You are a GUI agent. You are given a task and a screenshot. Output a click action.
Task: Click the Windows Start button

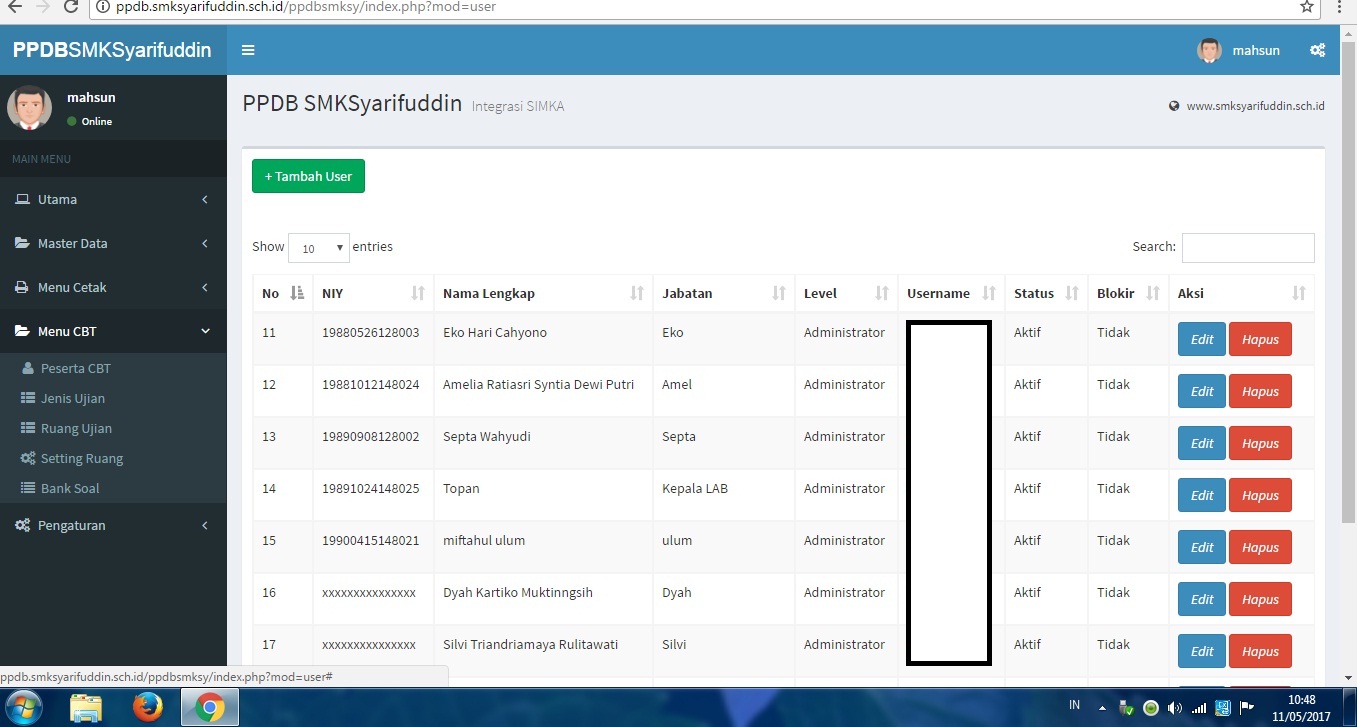[x=22, y=708]
